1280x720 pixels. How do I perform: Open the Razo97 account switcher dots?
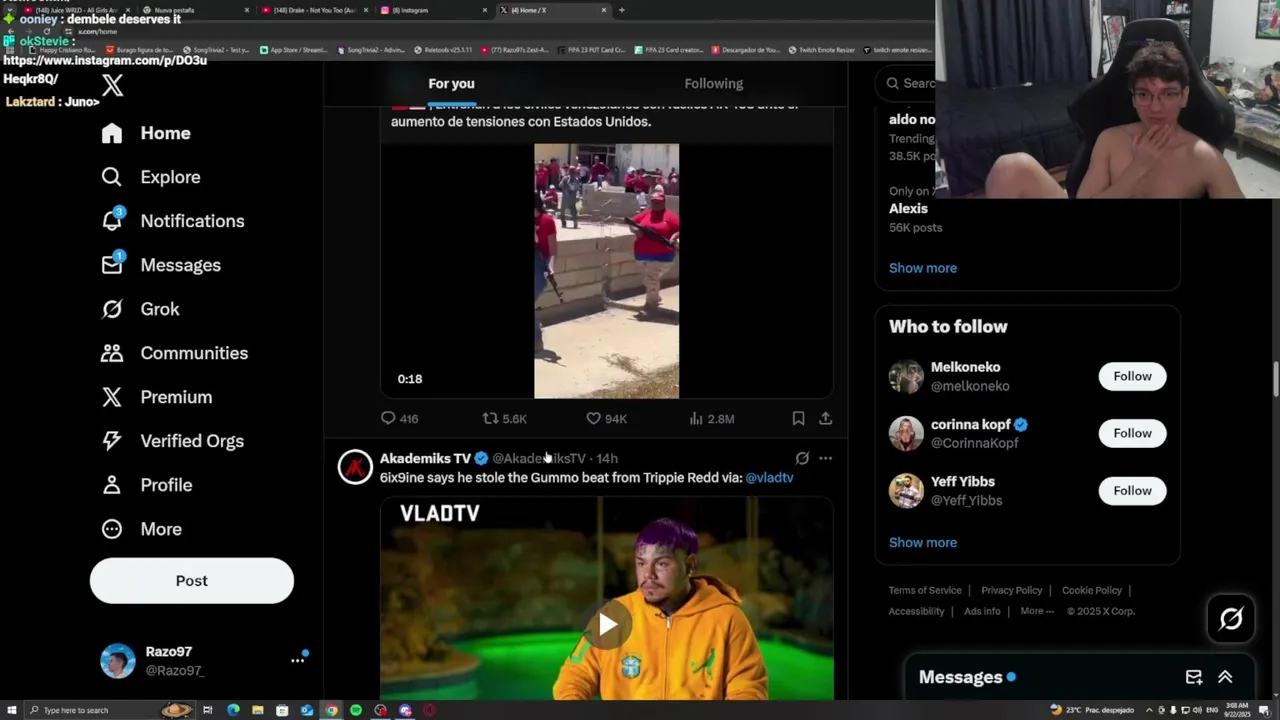click(x=297, y=660)
